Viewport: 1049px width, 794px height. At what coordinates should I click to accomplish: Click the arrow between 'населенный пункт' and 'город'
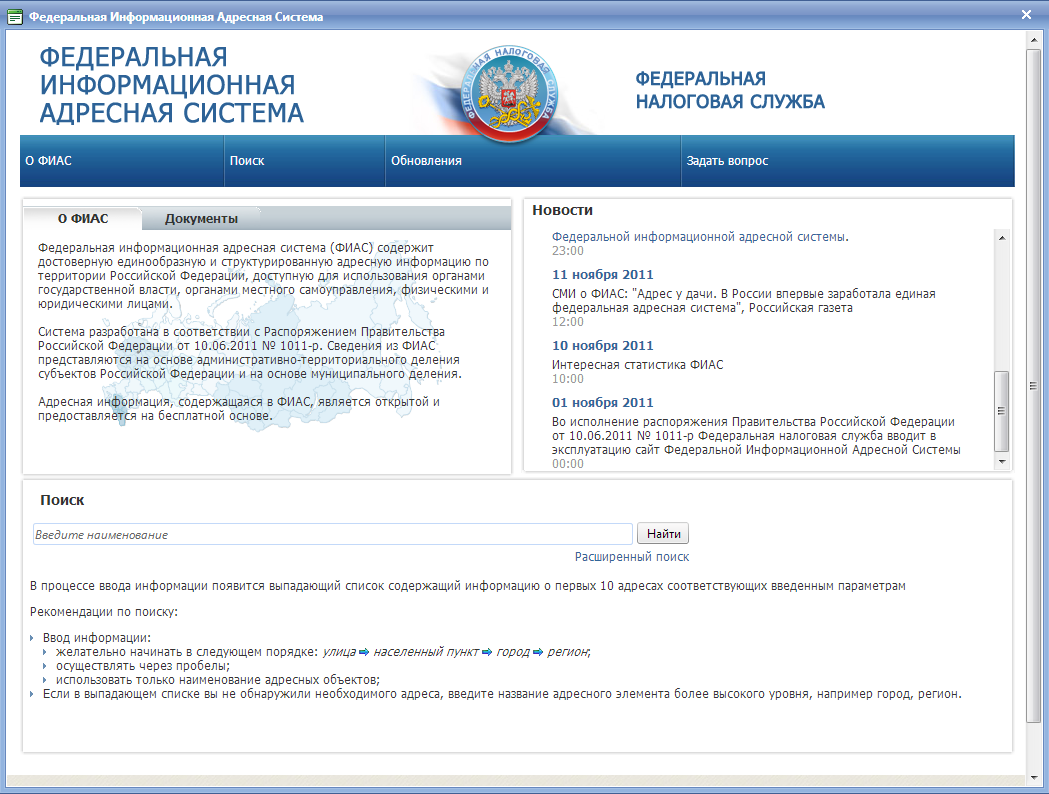(487, 652)
